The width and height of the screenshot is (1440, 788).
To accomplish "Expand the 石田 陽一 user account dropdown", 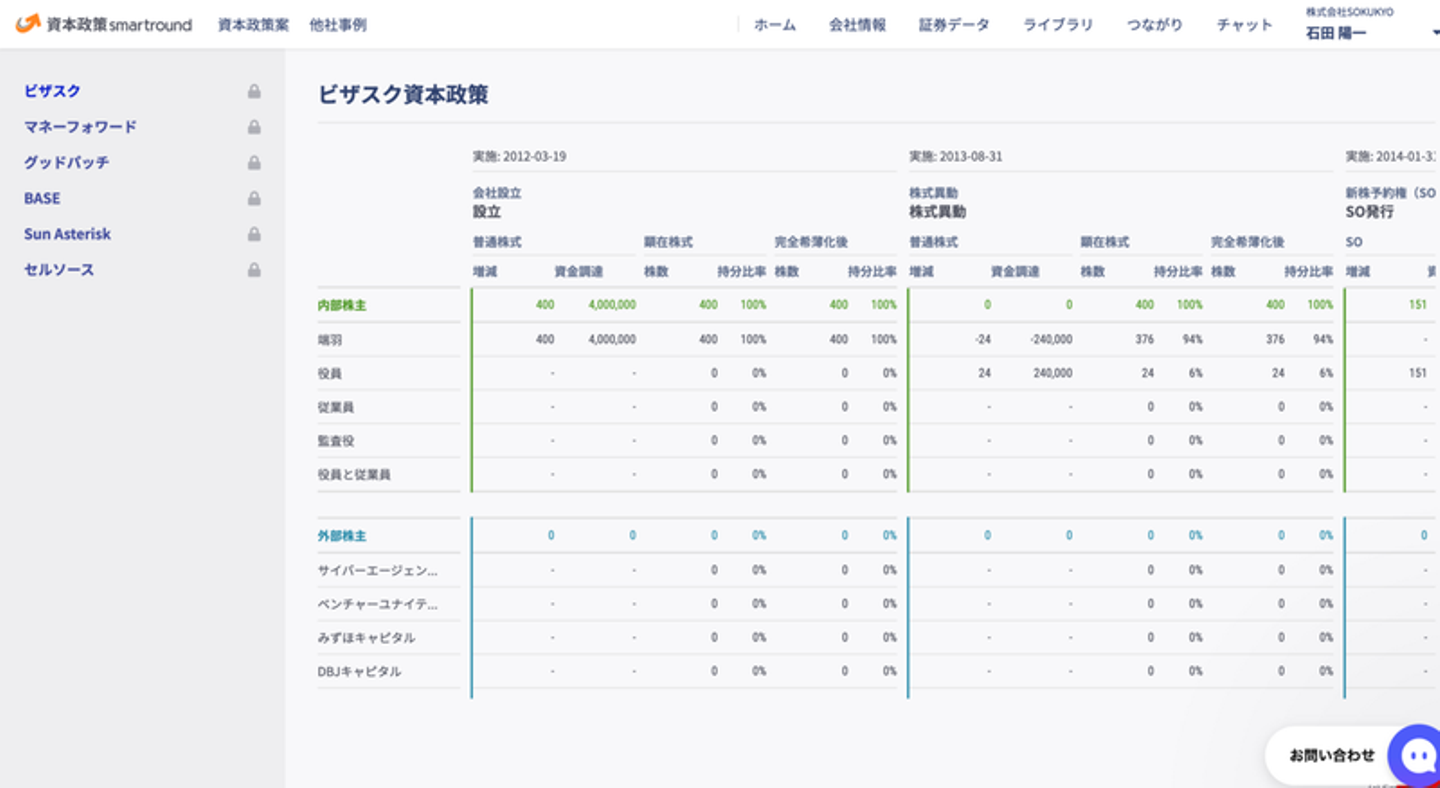I will click(x=1436, y=33).
